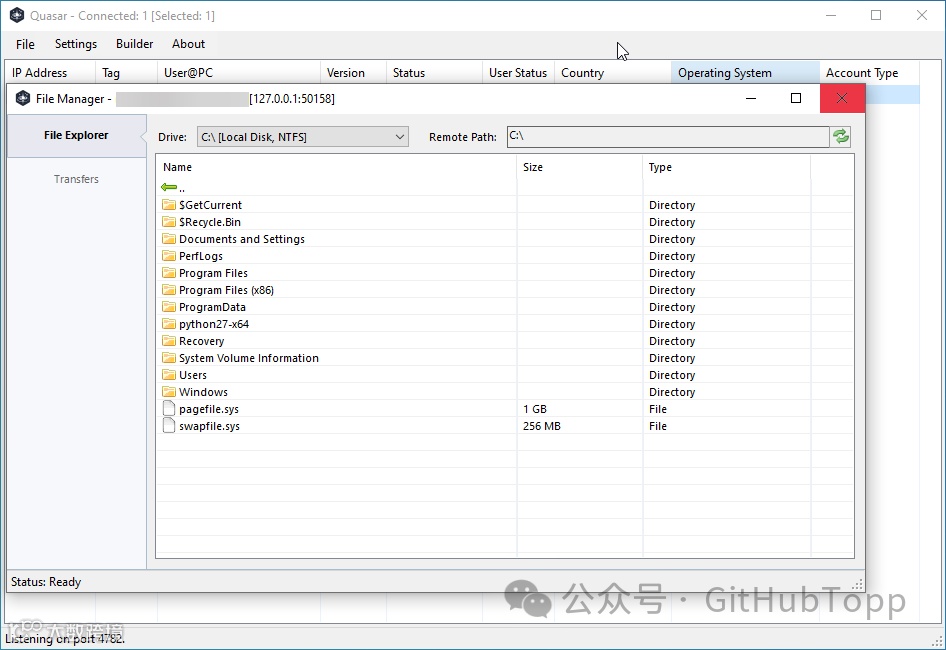This screenshot has width=946, height=650.
Task: Open the Settings menu
Action: pyautogui.click(x=75, y=44)
